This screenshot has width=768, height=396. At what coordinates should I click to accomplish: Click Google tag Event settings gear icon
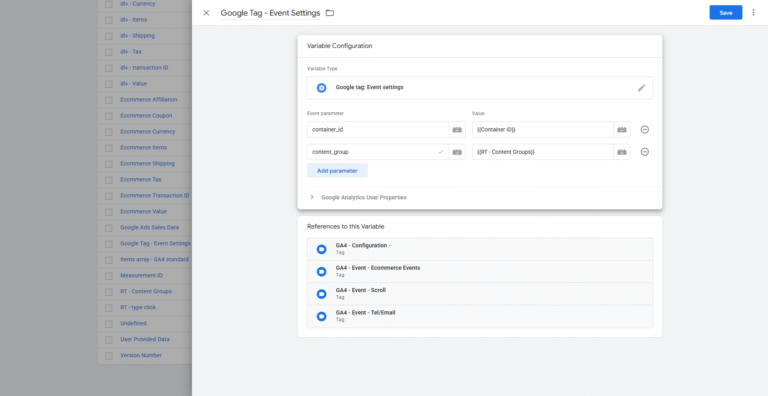click(321, 88)
